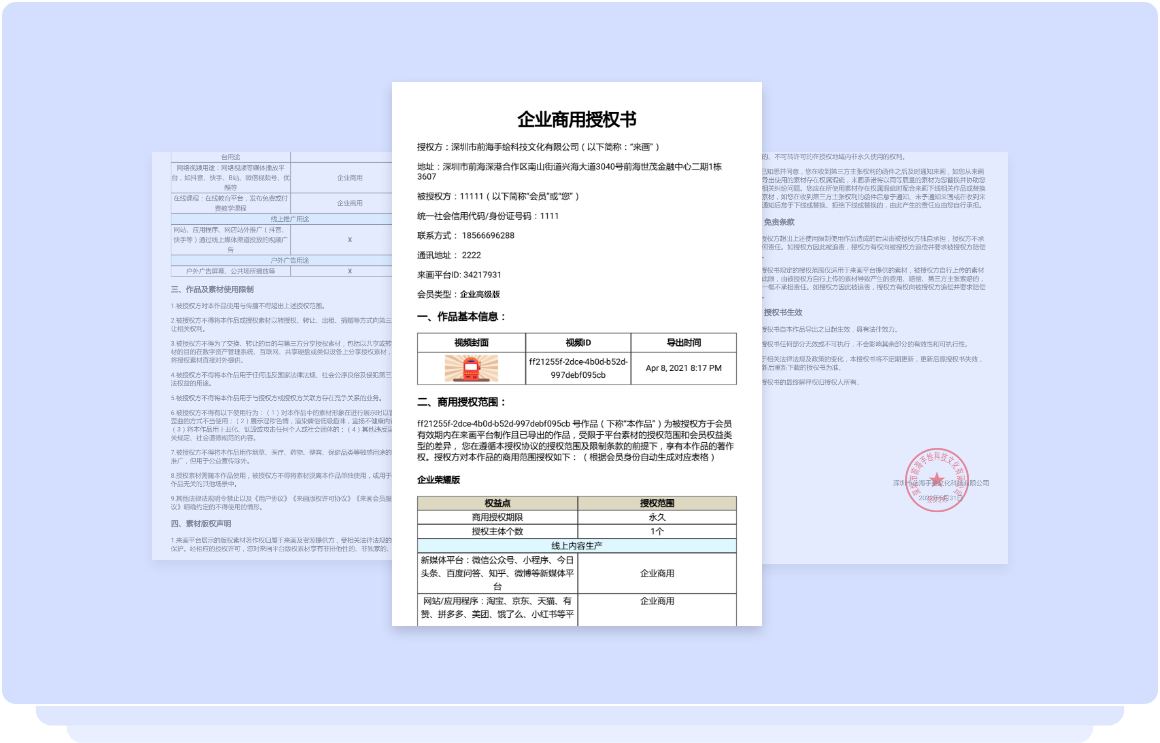Select the 来画平台ID: 34217931 line

[459, 275]
